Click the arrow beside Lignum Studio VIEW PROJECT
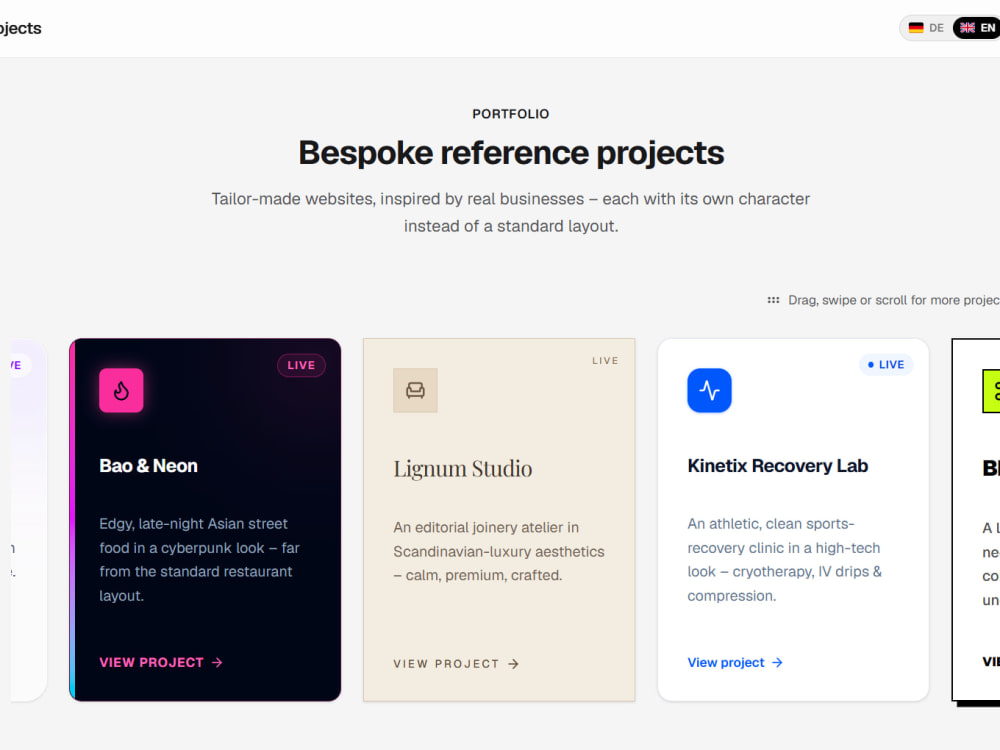1000x750 pixels. tap(513, 664)
